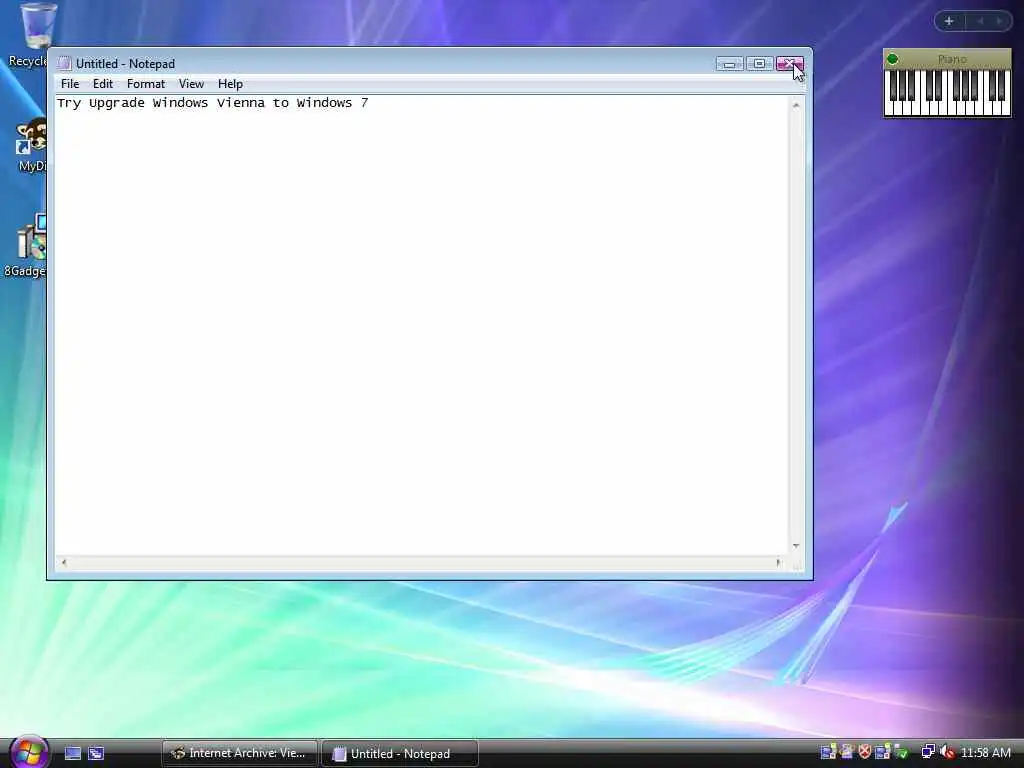
Task: Click the vertical scrollbar up arrow in Notepad
Action: (796, 105)
